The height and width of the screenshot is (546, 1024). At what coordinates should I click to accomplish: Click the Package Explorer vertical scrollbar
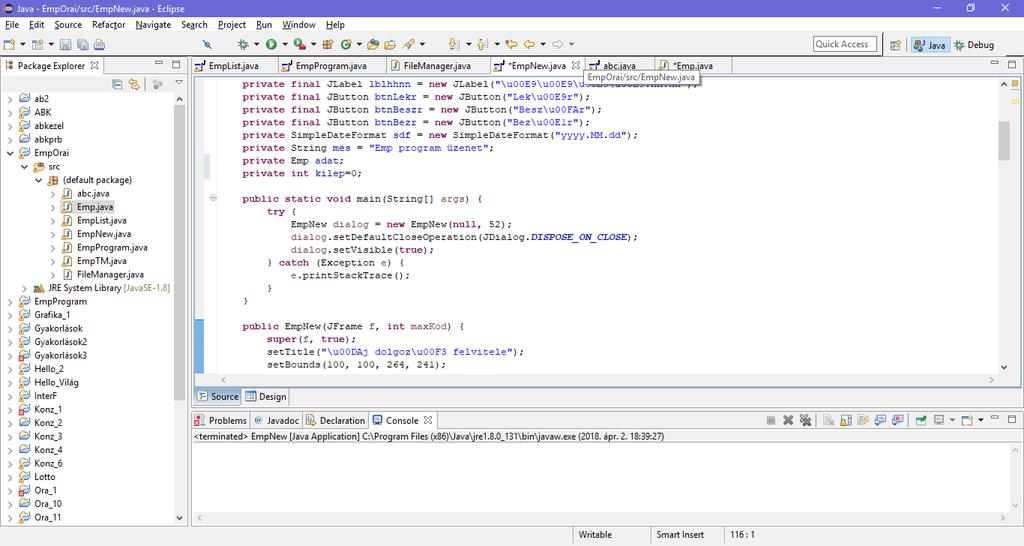click(x=180, y=251)
